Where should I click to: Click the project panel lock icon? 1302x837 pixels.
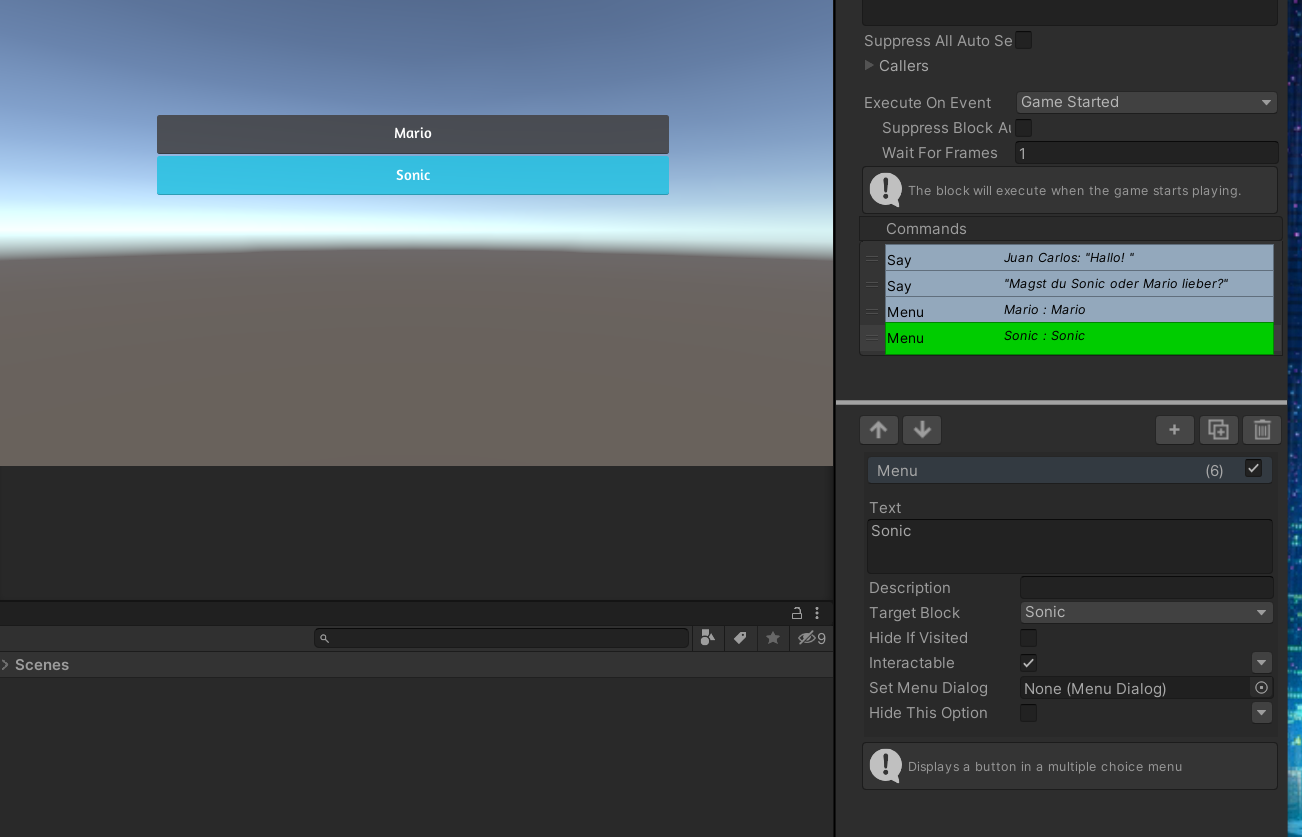[x=797, y=613]
